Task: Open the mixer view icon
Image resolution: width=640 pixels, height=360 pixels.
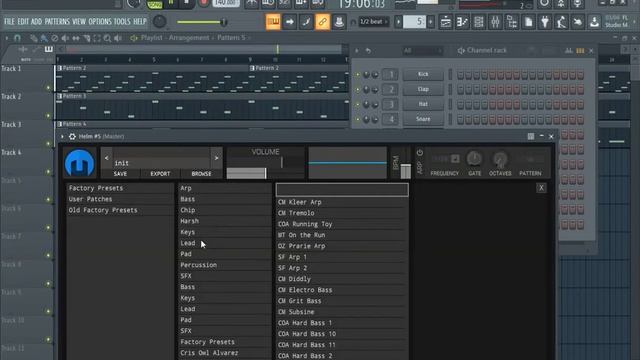Action: [x=495, y=22]
